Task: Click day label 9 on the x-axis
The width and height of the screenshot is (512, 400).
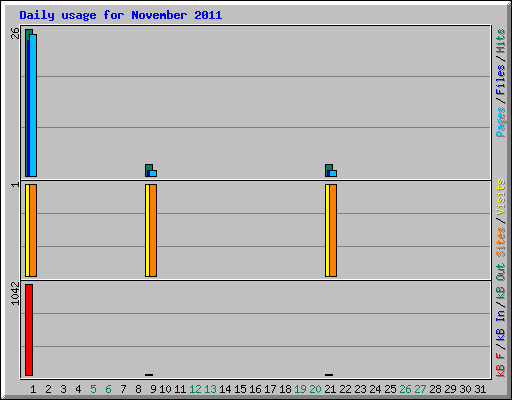Action: (153, 389)
